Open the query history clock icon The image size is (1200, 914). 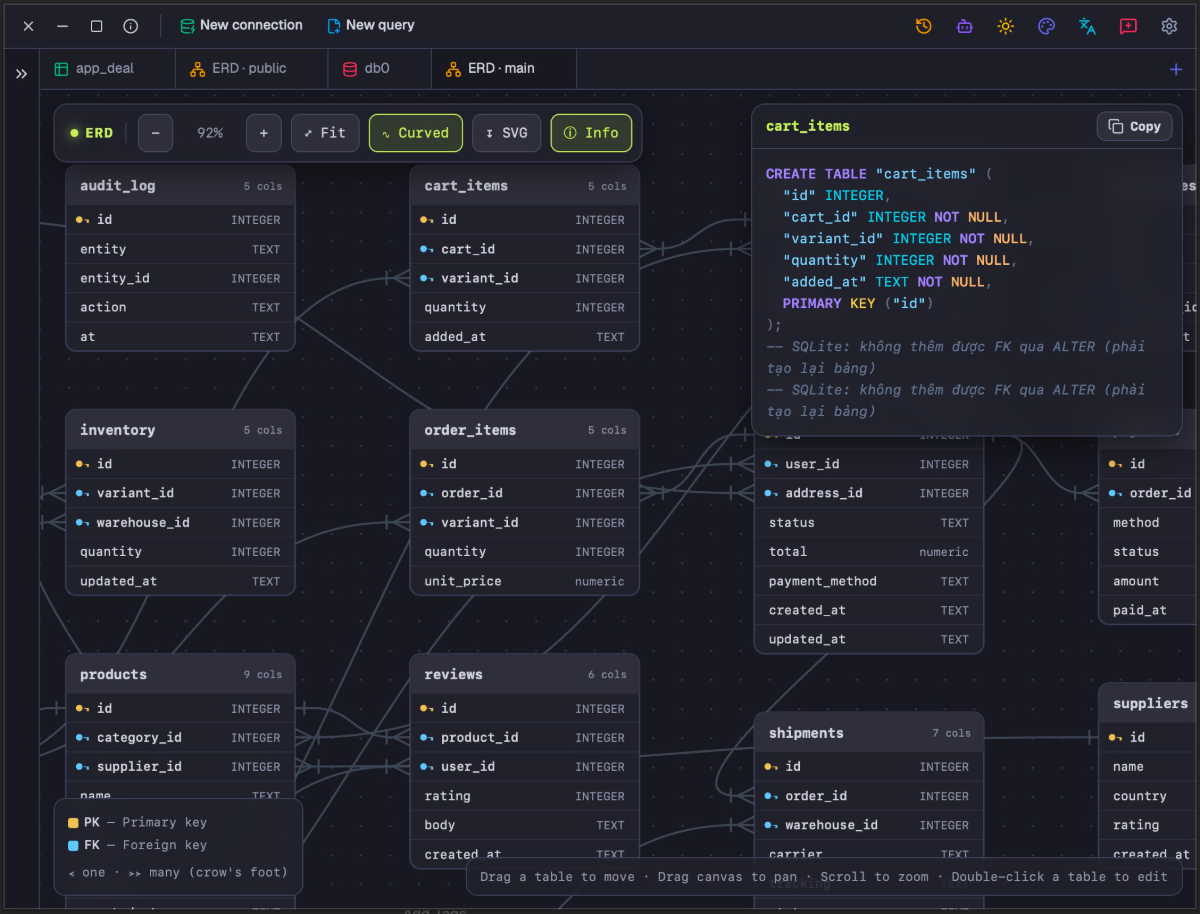click(x=924, y=26)
